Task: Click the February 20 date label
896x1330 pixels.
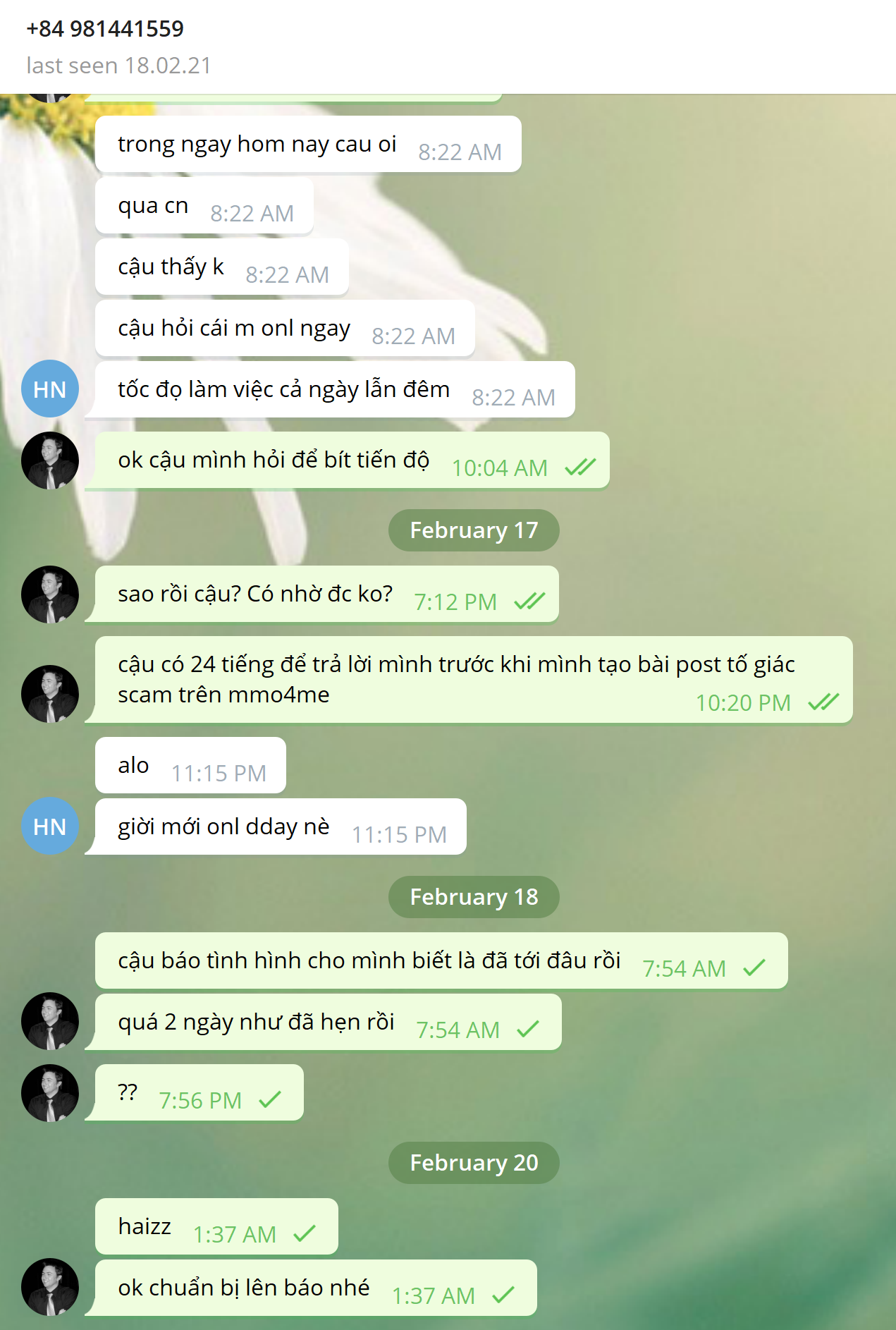Action: [474, 1163]
